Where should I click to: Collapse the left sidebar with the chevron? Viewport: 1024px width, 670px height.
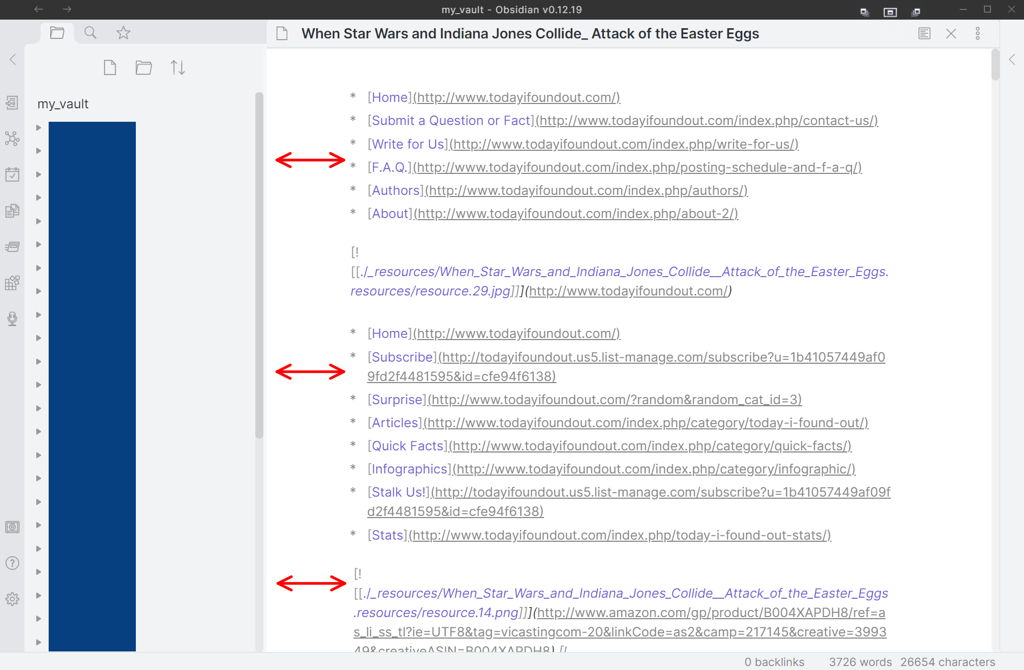[x=12, y=59]
